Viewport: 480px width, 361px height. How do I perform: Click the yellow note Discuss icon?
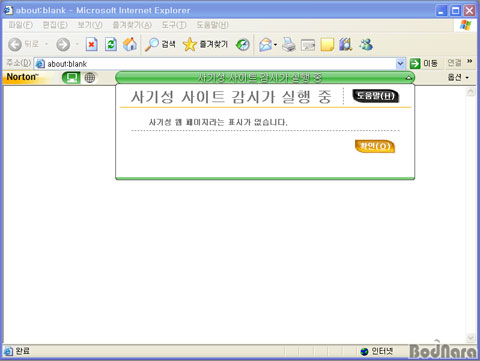tap(327, 44)
